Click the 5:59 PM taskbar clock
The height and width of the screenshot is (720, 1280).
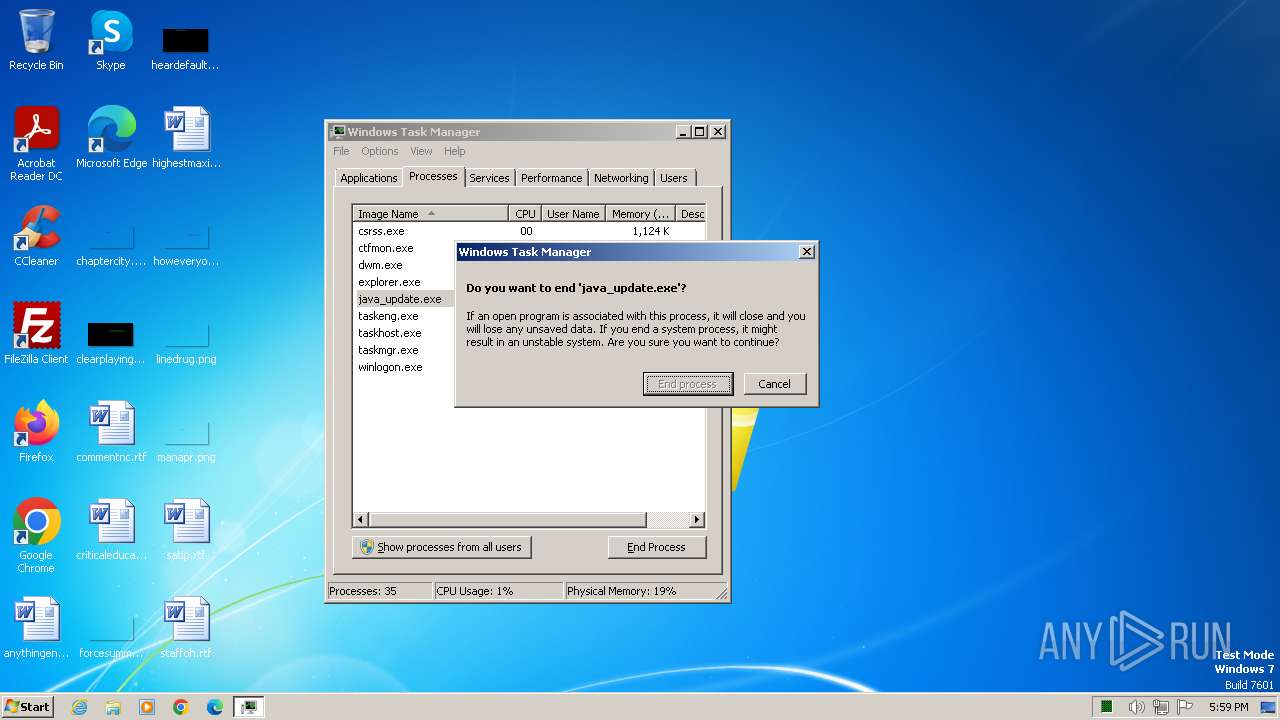click(x=1228, y=707)
